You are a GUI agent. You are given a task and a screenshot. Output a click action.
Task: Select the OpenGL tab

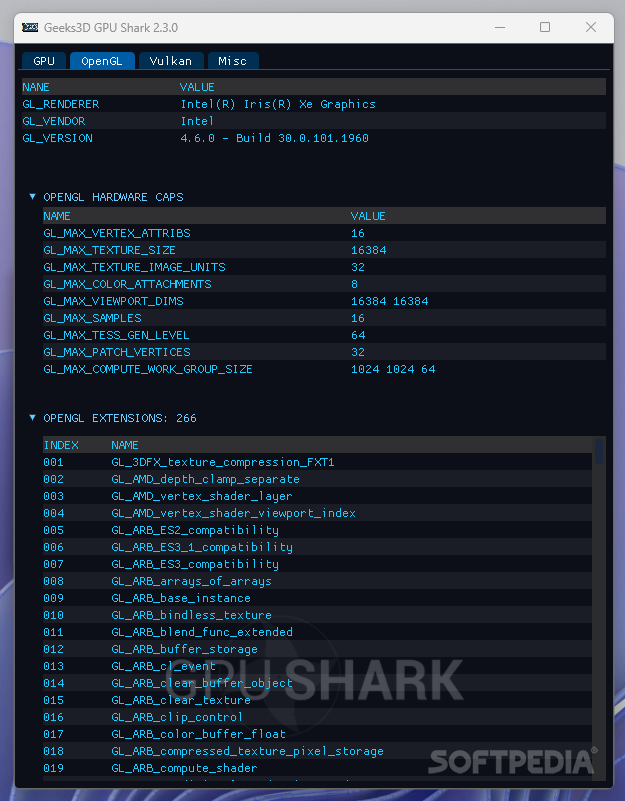pyautogui.click(x=102, y=61)
